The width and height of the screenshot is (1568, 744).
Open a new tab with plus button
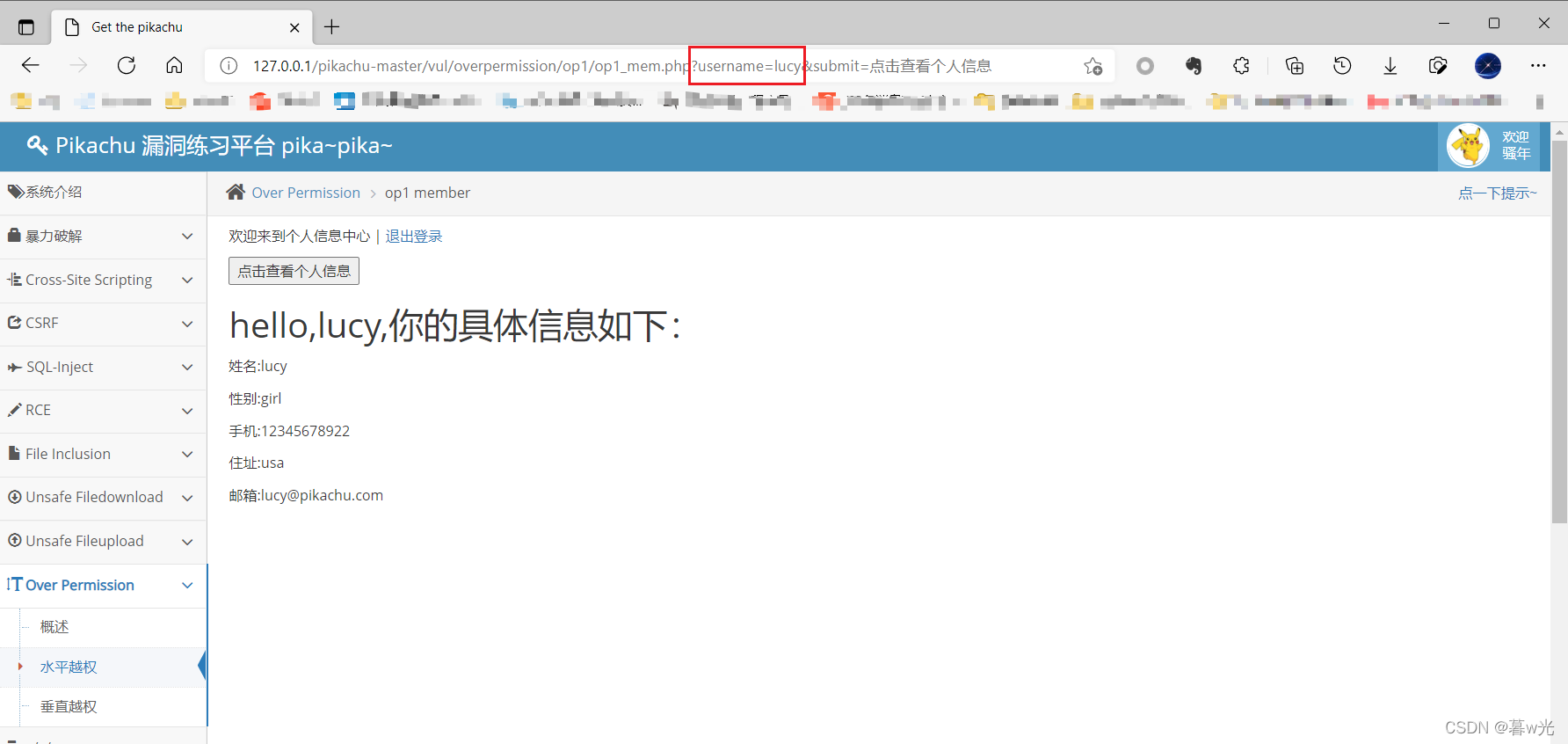(x=331, y=27)
